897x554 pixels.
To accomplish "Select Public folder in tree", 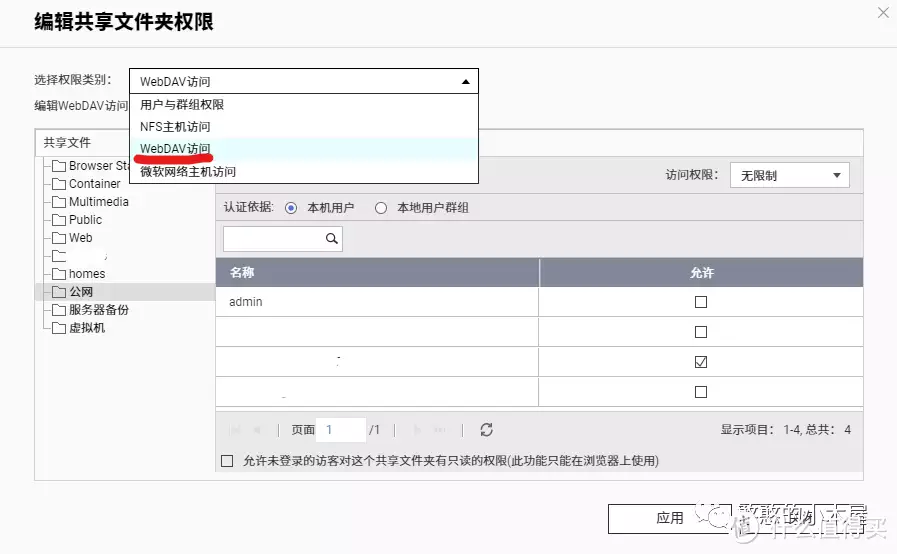I will click(x=85, y=220).
